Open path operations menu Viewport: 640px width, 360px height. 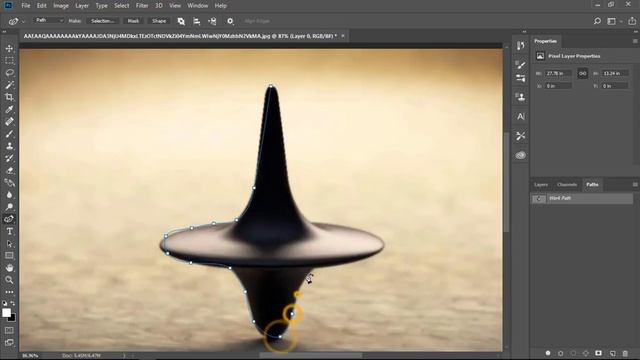pos(181,21)
